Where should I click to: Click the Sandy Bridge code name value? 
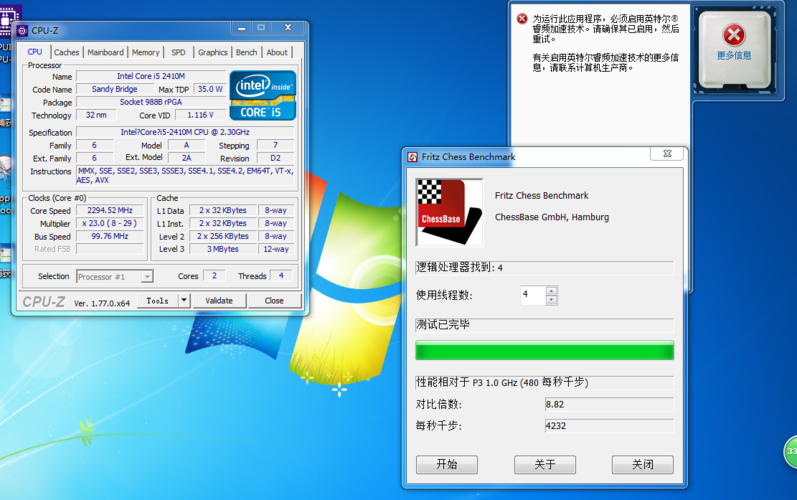click(x=114, y=89)
